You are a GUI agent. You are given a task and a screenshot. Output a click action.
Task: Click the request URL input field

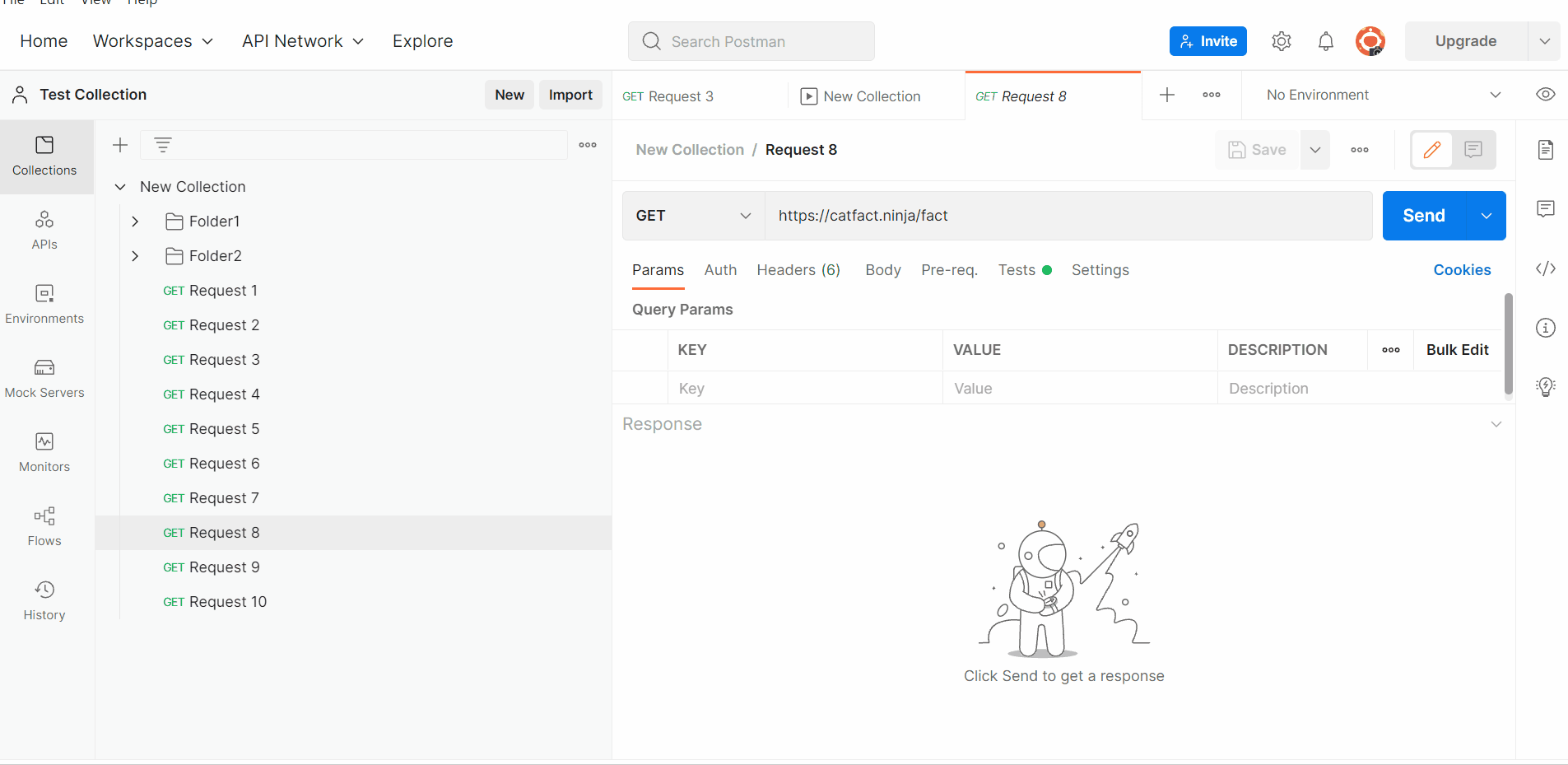point(988,215)
